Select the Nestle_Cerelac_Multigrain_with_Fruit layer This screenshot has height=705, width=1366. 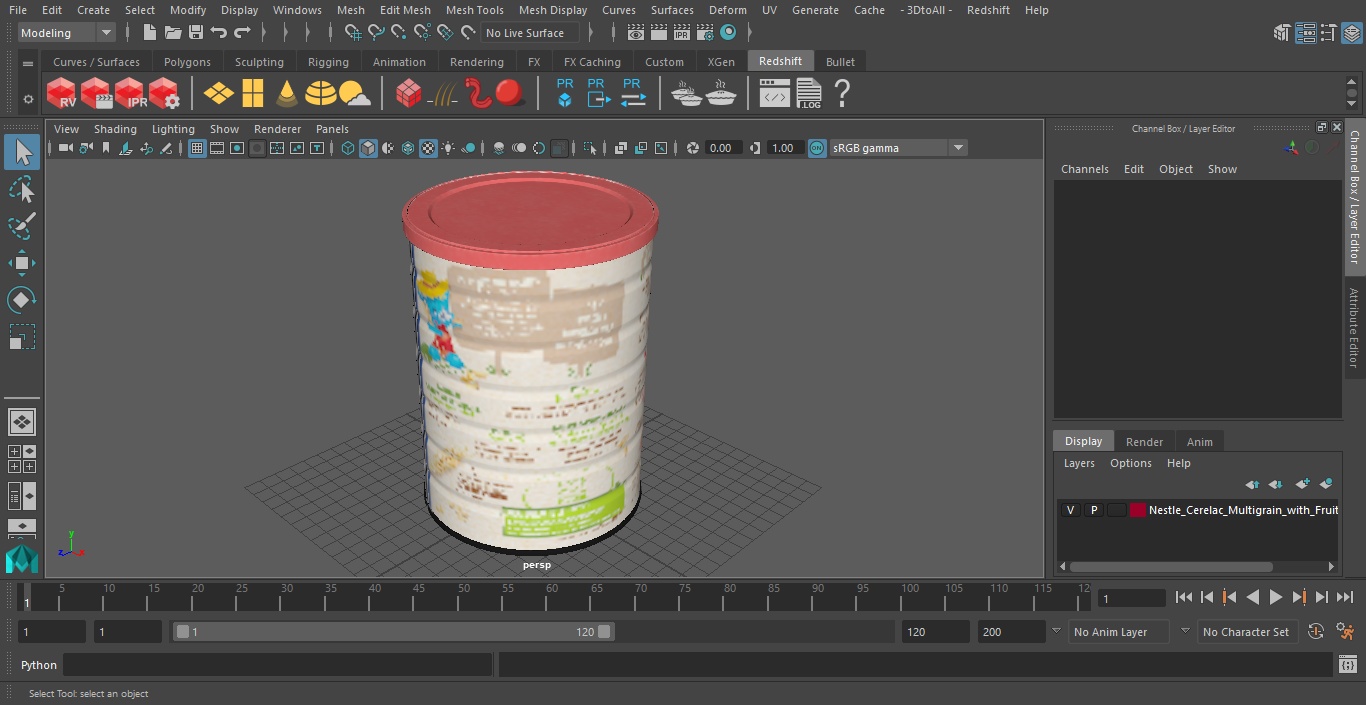pos(1243,510)
